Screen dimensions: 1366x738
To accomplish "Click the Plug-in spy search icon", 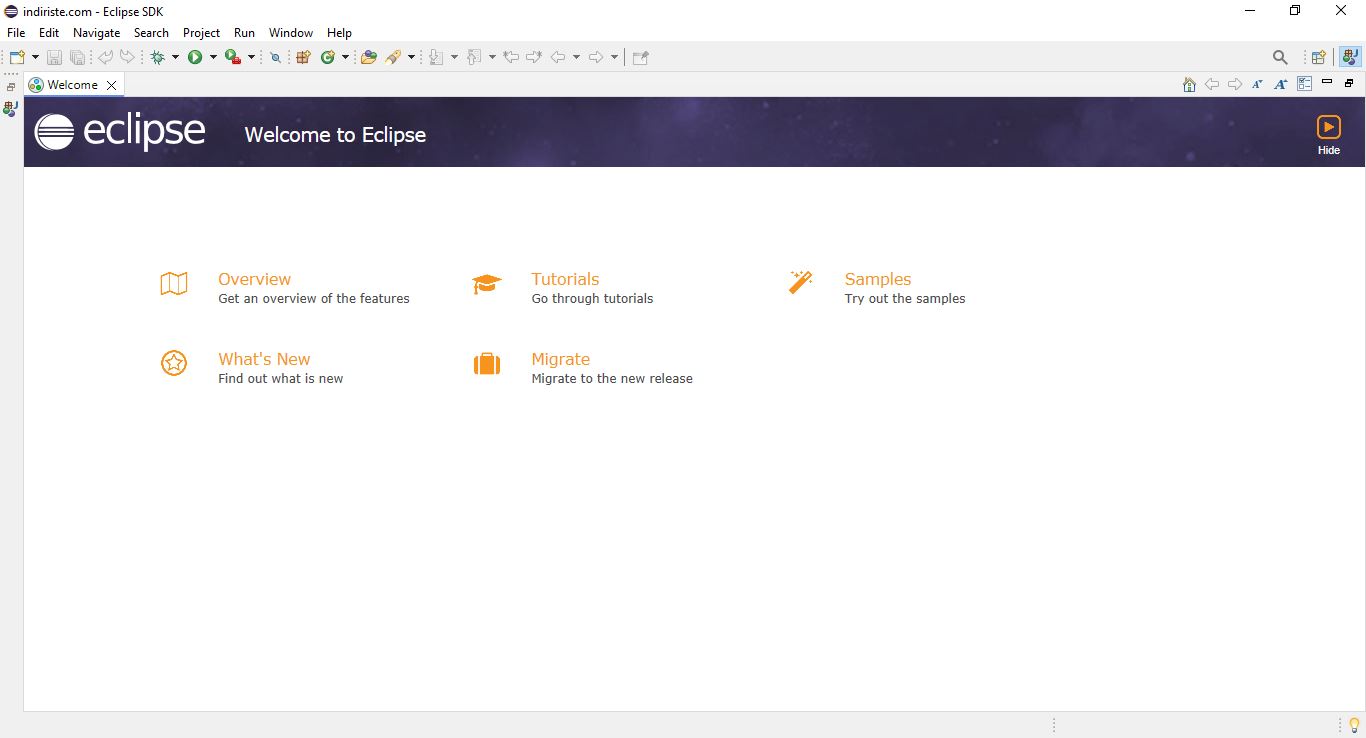I will pyautogui.click(x=276, y=58).
